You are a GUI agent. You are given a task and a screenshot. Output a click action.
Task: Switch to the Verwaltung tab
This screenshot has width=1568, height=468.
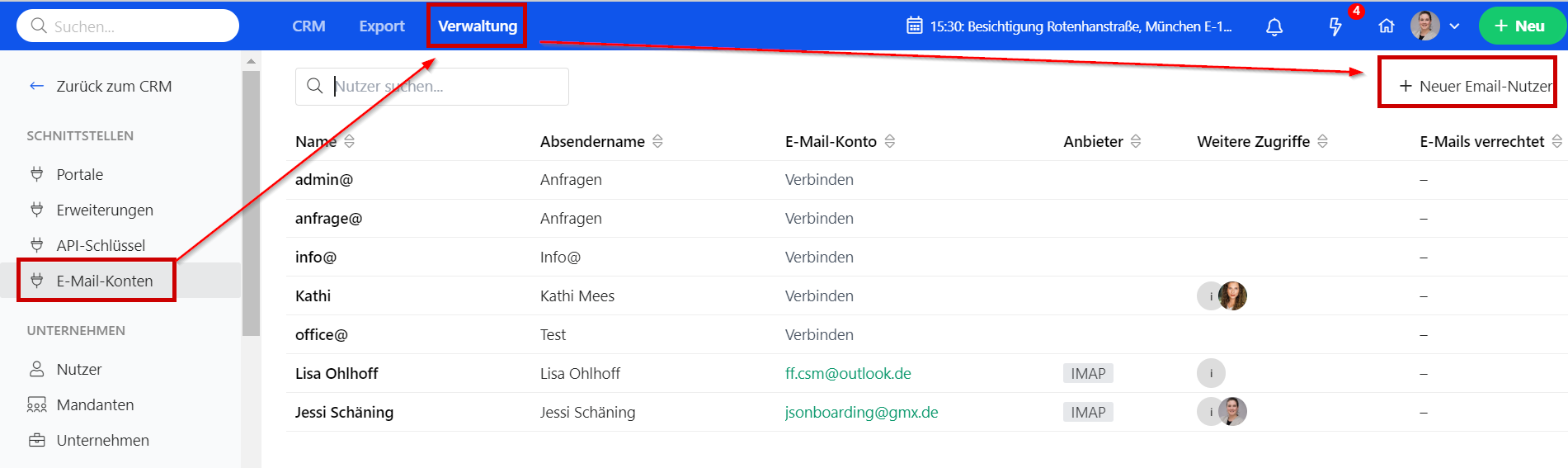478,26
